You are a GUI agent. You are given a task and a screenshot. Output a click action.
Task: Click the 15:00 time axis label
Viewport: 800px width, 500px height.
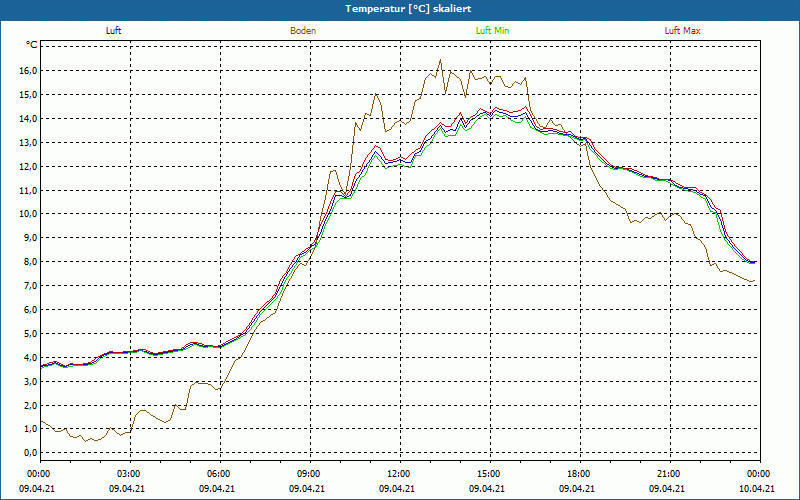tap(487, 474)
